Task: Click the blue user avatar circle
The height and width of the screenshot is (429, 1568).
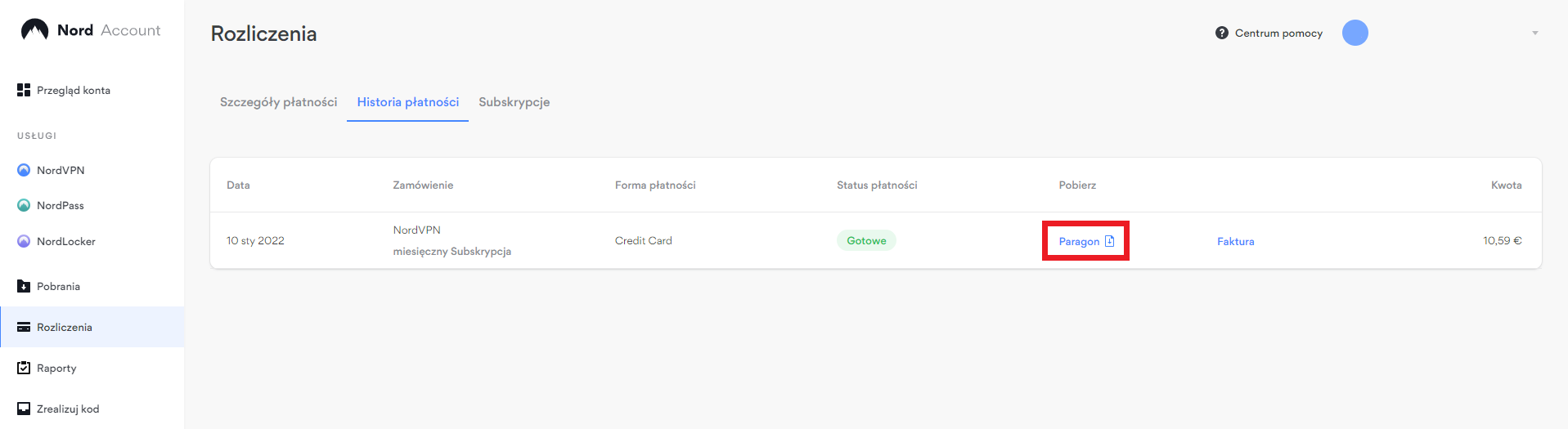Action: (x=1355, y=33)
